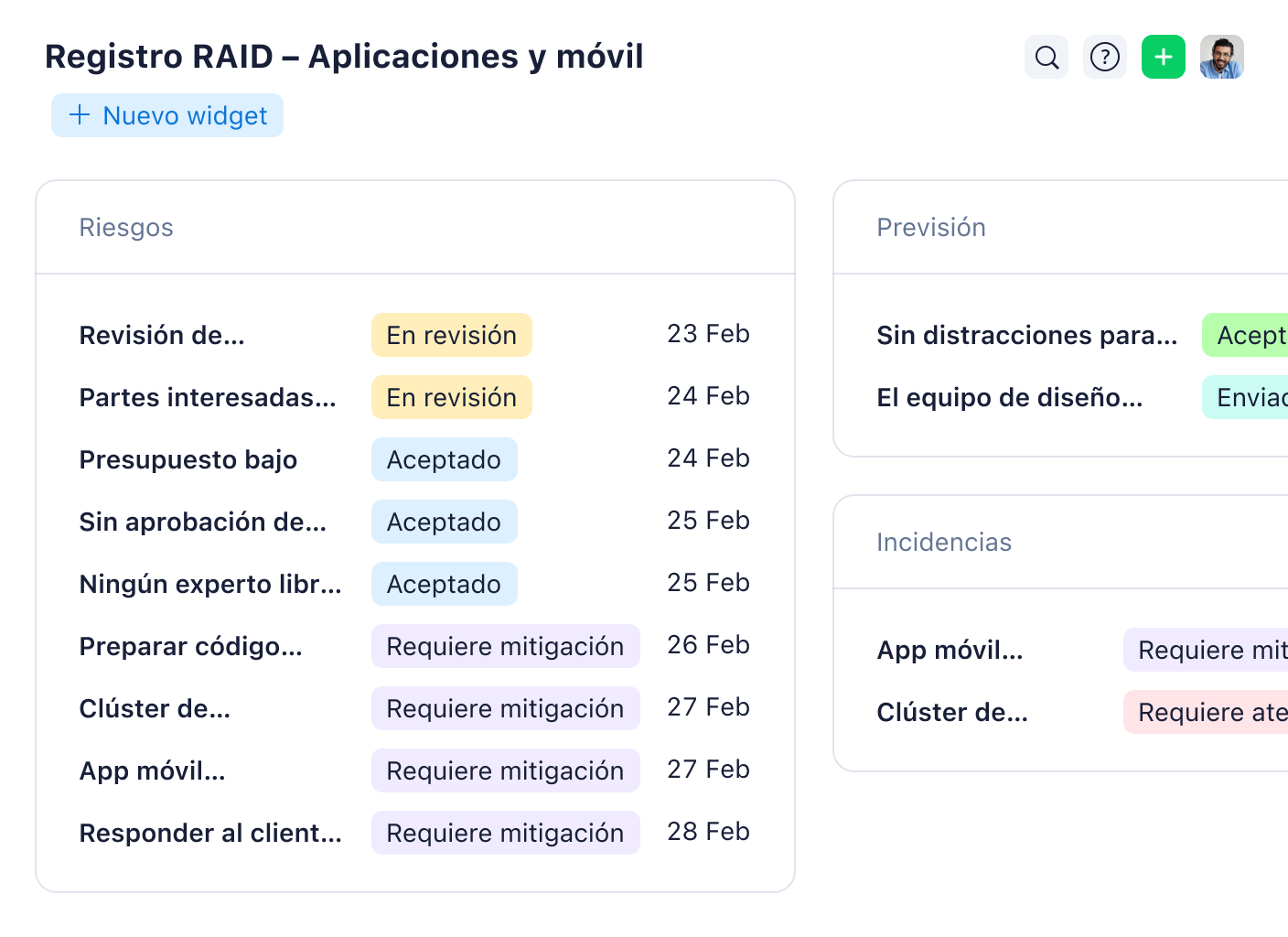Click the plus icon inside Nuevo widget
This screenshot has width=1288, height=937.
(78, 115)
